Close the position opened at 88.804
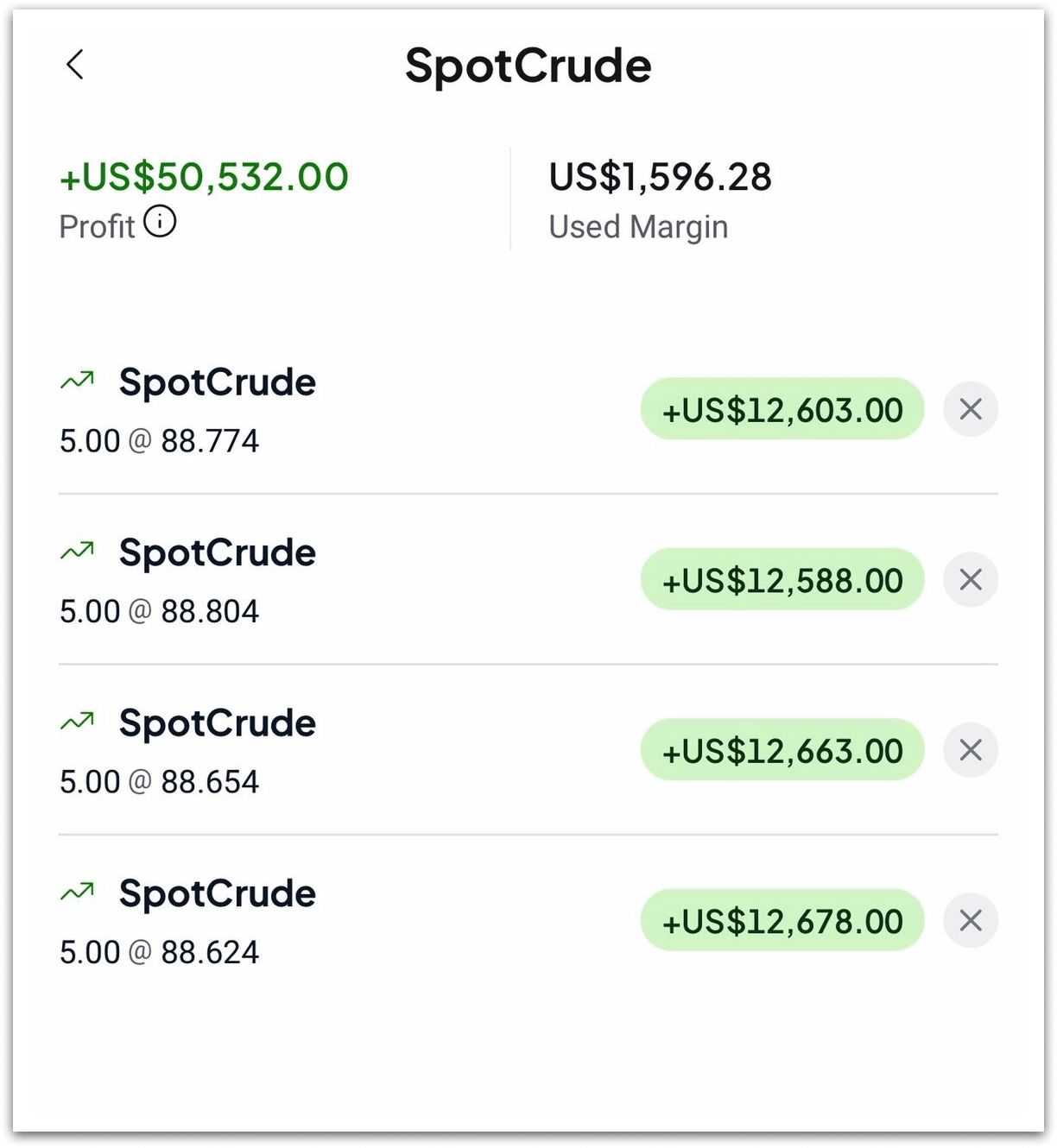This screenshot has width=1057, height=1148. coord(971,580)
